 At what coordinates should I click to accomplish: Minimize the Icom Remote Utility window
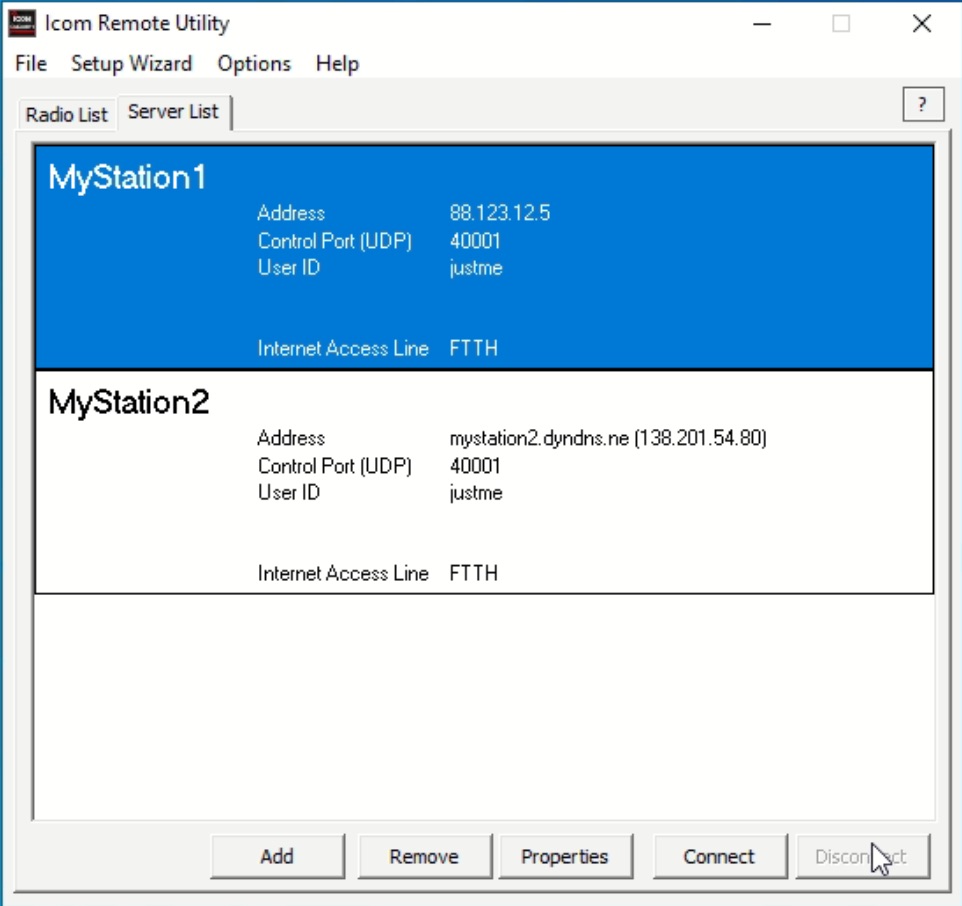pos(762,24)
